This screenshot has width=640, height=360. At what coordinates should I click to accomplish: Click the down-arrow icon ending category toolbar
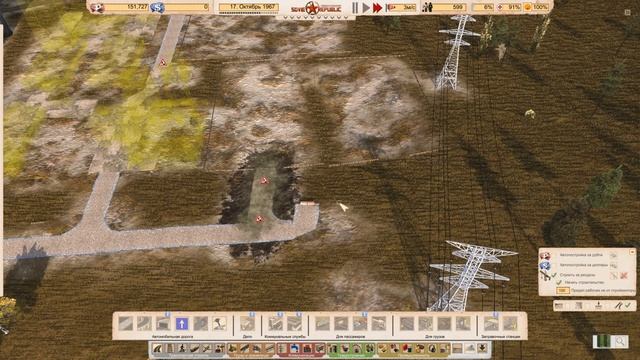[482, 348]
